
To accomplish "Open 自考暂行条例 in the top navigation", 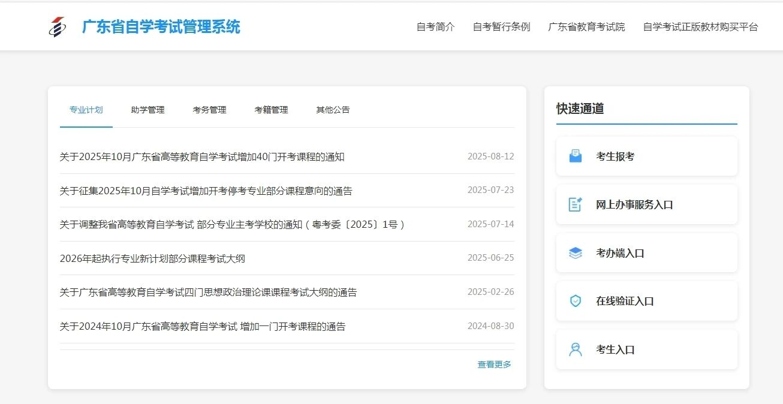I will click(x=501, y=27).
